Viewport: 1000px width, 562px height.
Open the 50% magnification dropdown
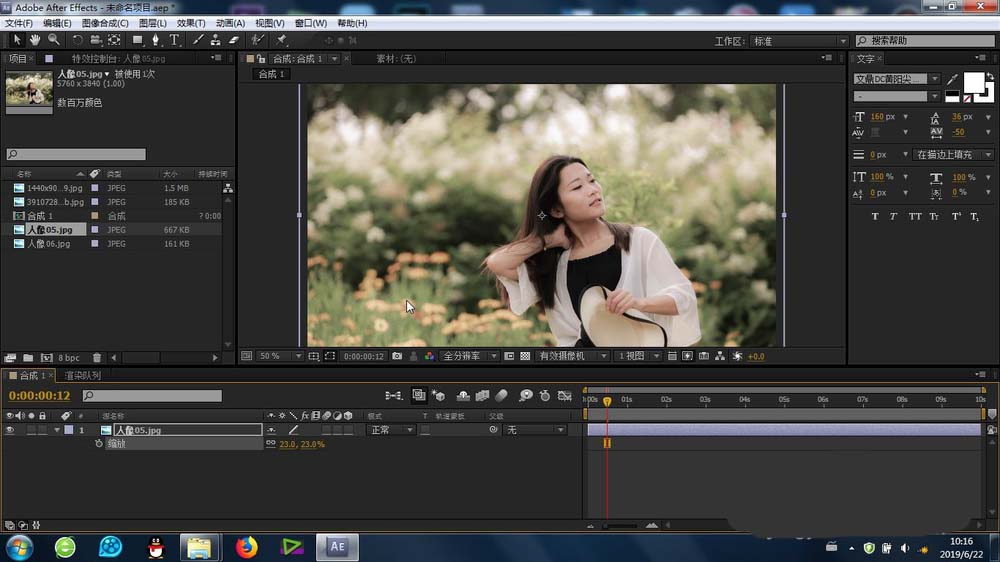click(278, 356)
